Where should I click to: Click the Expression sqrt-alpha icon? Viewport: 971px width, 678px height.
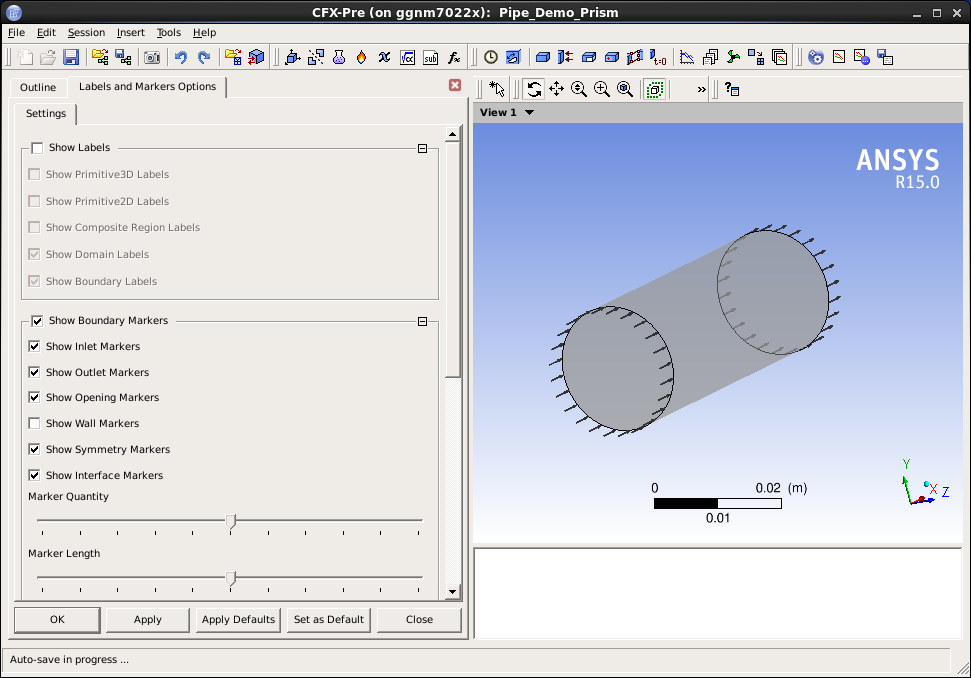point(407,58)
